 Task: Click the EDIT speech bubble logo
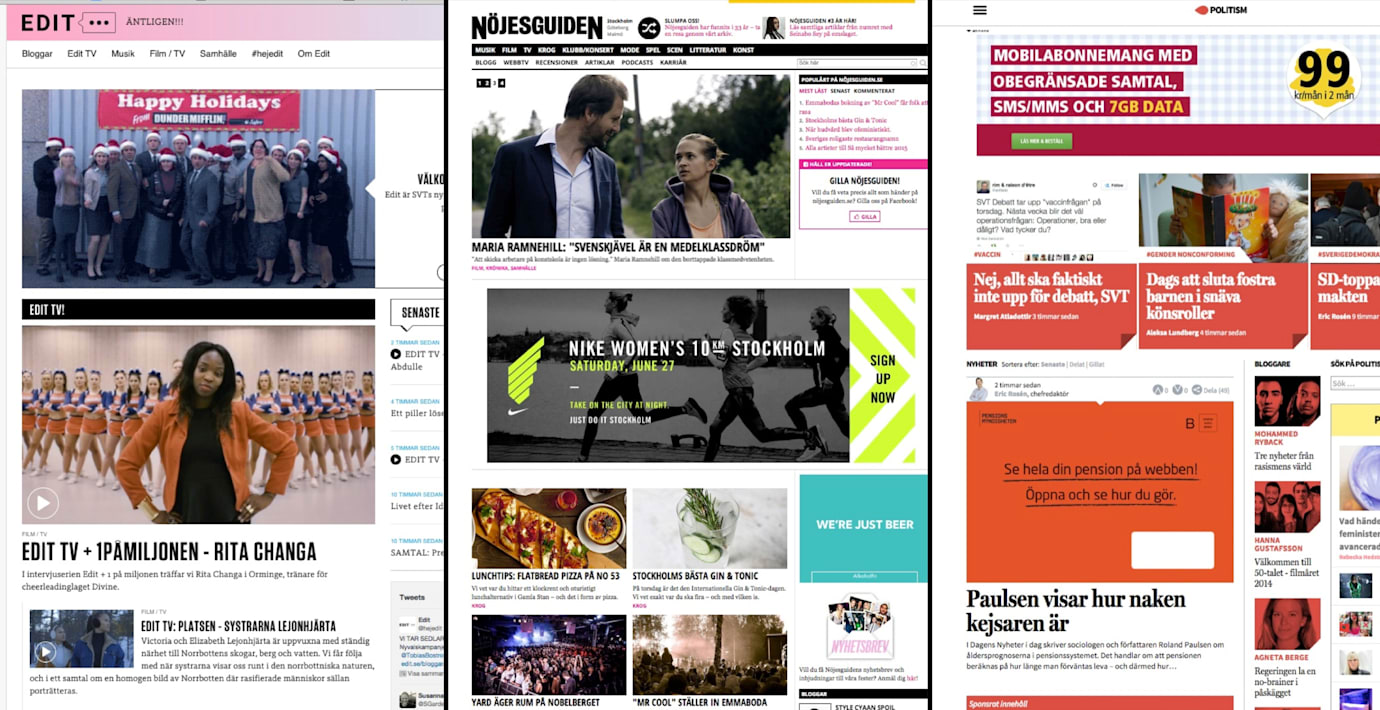click(x=97, y=22)
